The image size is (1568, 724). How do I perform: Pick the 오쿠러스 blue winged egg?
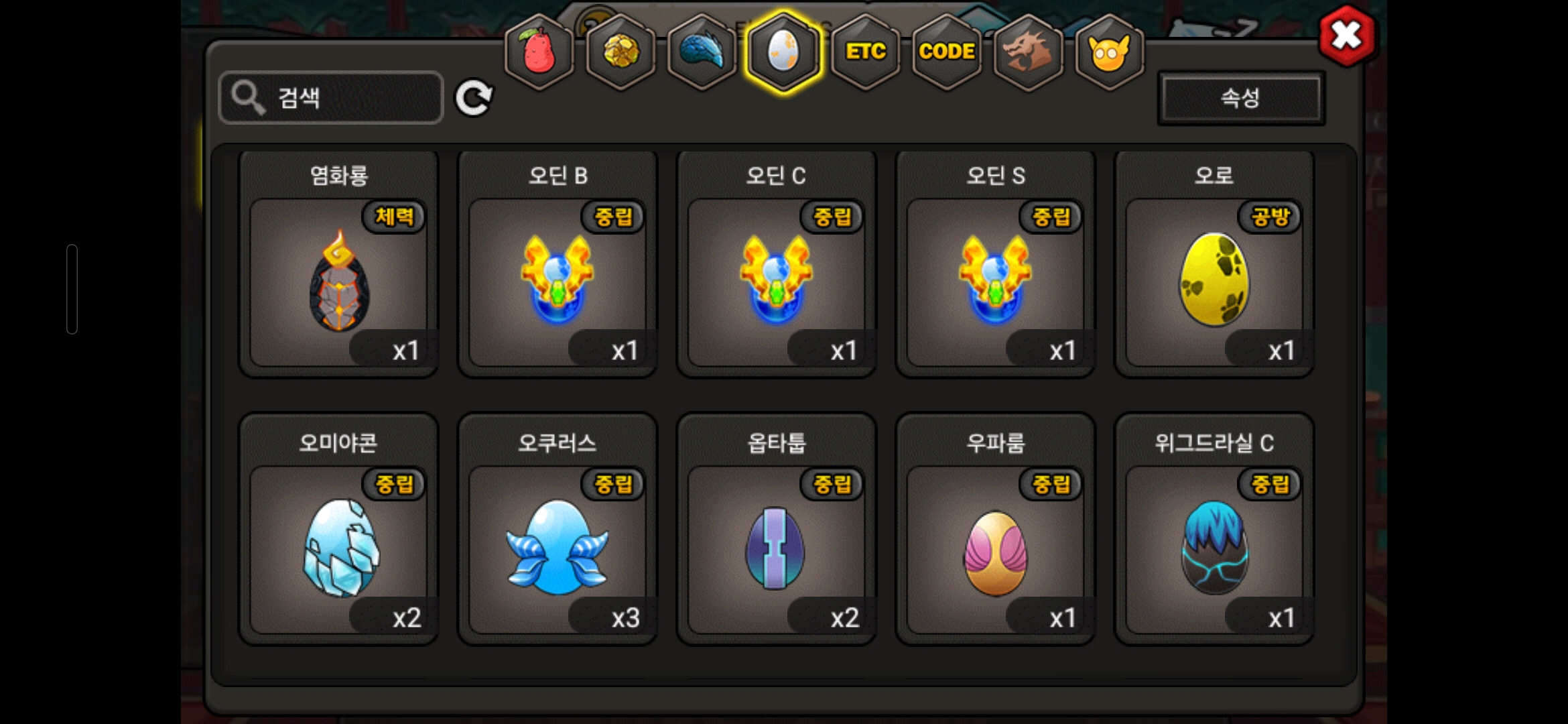coord(558,529)
